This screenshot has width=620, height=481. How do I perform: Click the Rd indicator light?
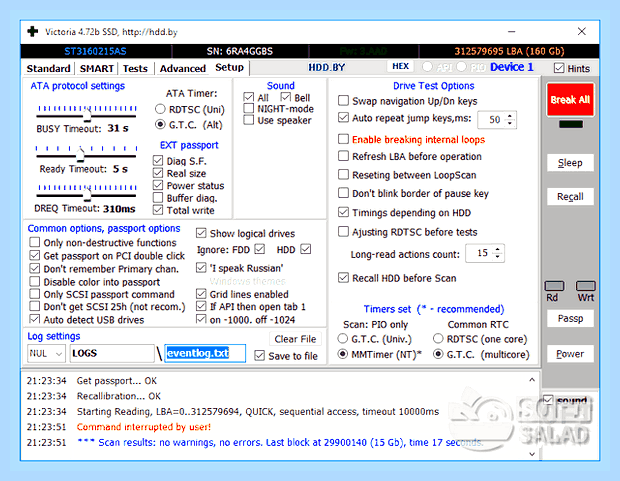coord(554,286)
